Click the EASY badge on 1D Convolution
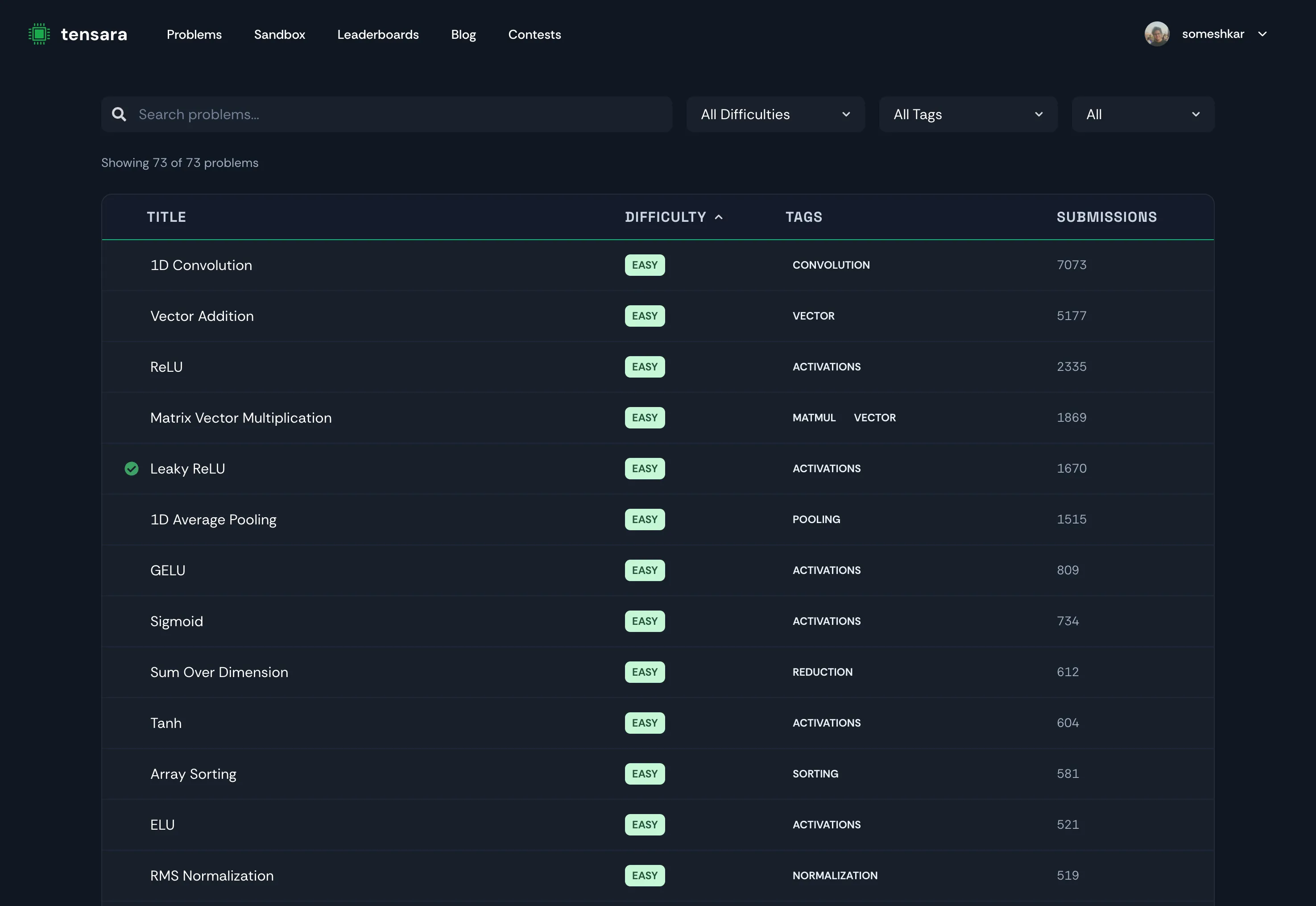The height and width of the screenshot is (906, 1316). point(644,265)
